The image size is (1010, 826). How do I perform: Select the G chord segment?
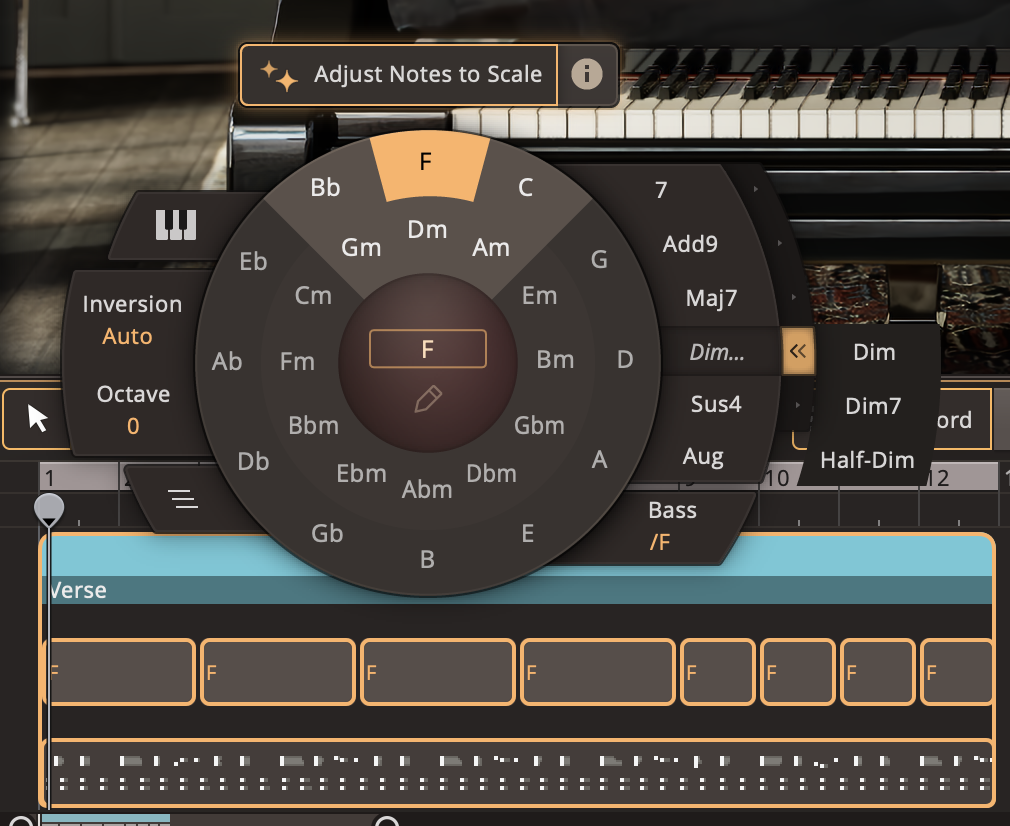click(599, 260)
